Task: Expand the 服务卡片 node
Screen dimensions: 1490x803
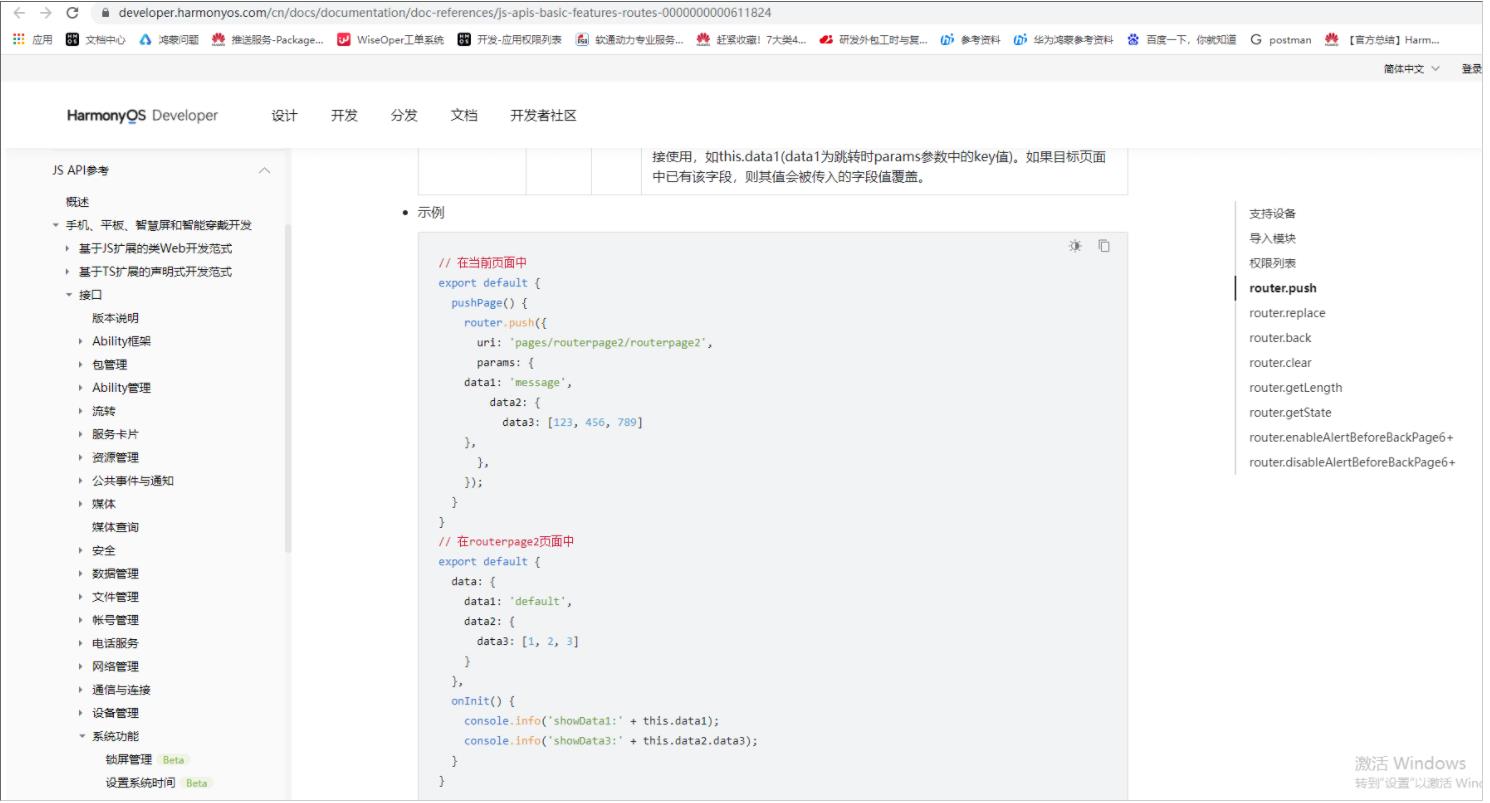Action: [x=81, y=434]
